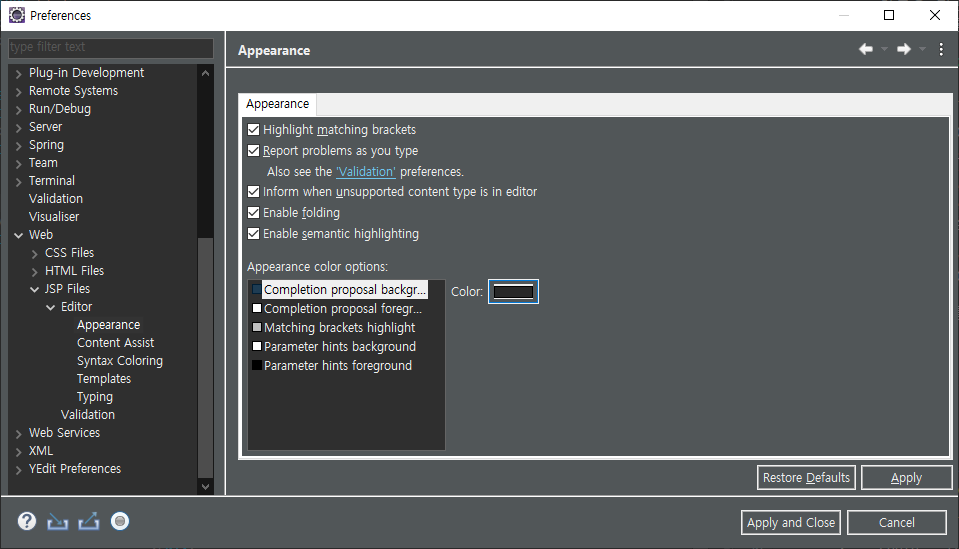Screen dimensions: 959x549
Task: Select Validation under JSP Files
Action: 87,415
